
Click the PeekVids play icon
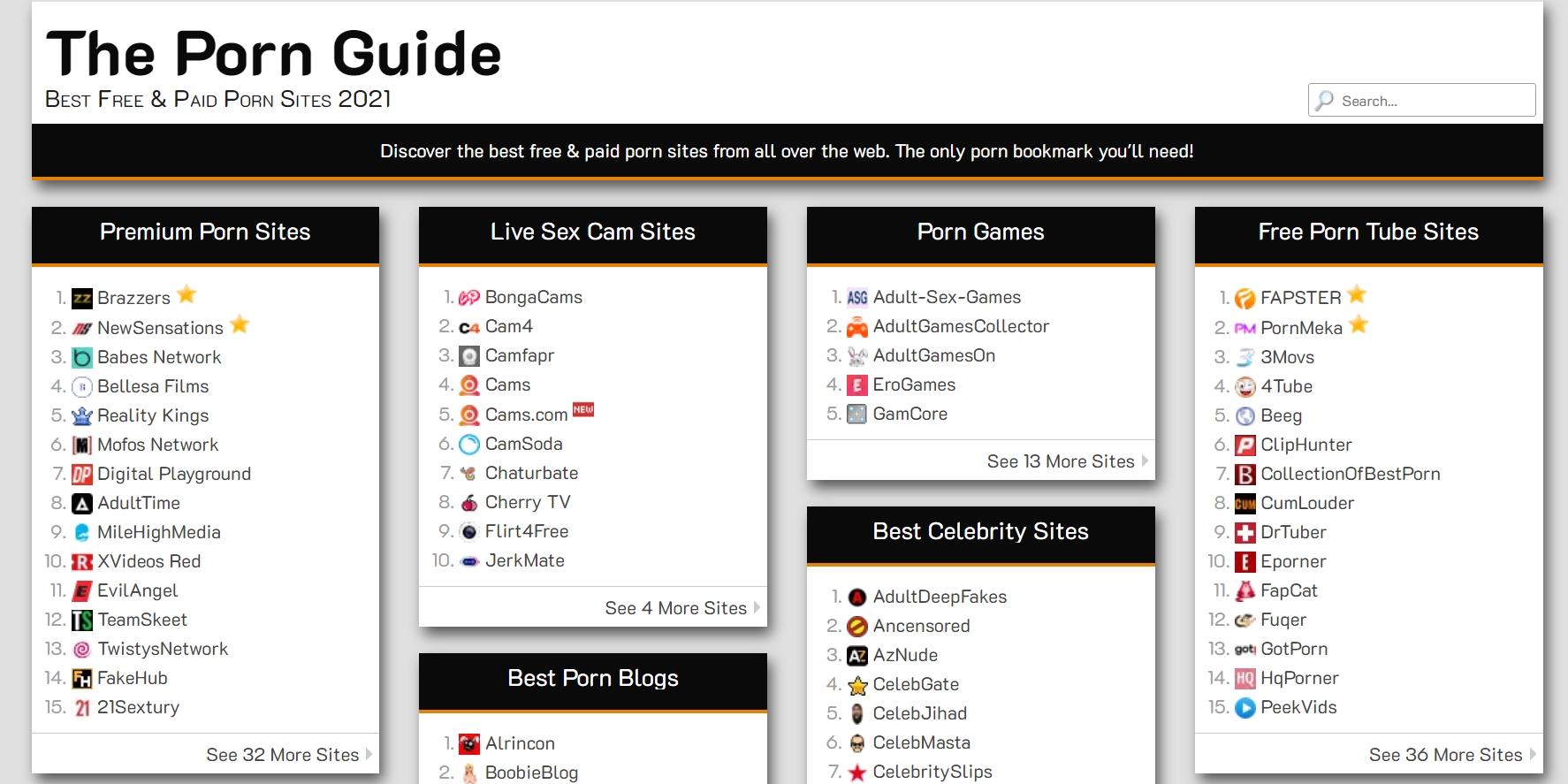(1245, 708)
